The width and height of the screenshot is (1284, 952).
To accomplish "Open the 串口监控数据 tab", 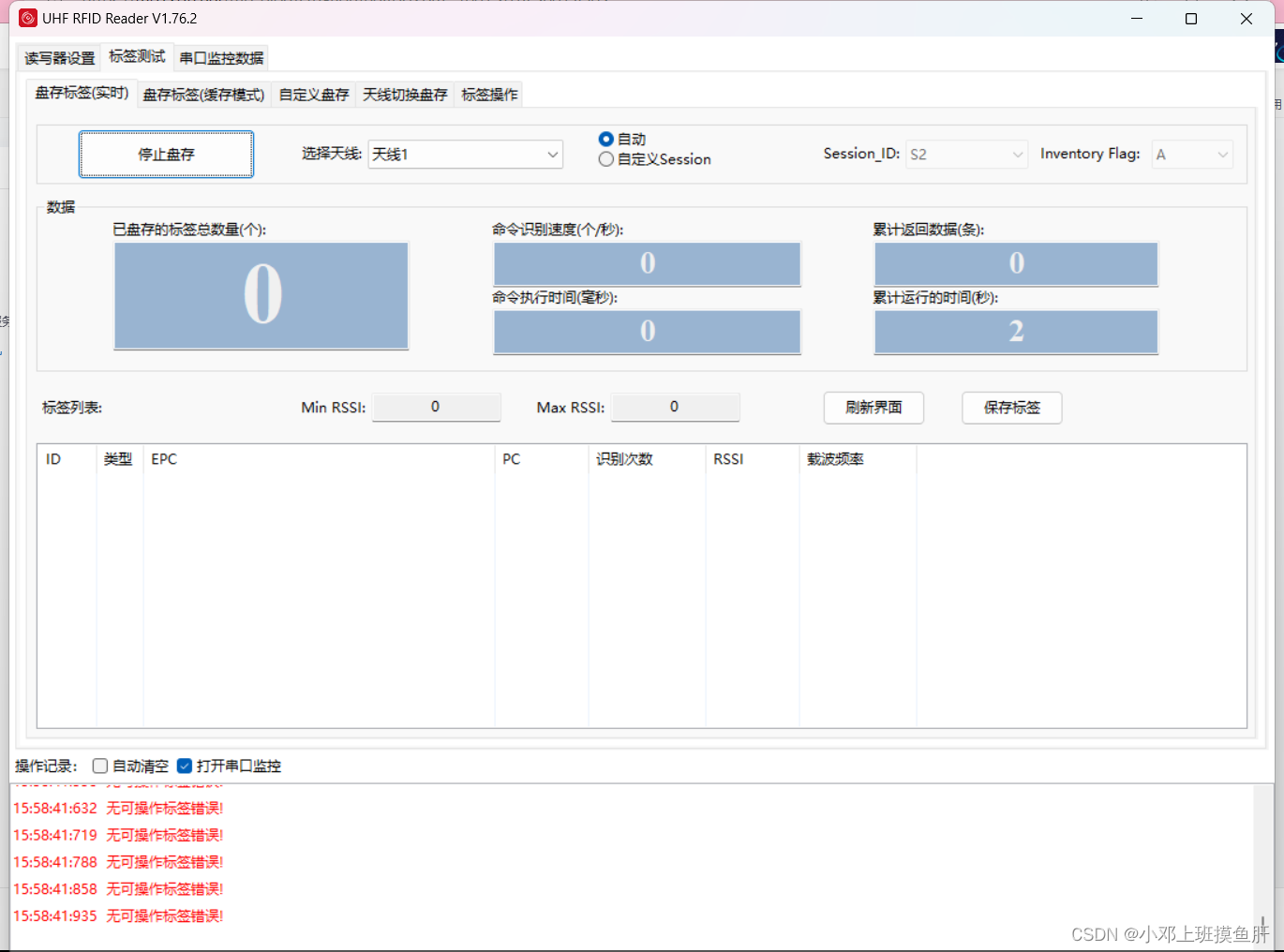I will coord(221,58).
